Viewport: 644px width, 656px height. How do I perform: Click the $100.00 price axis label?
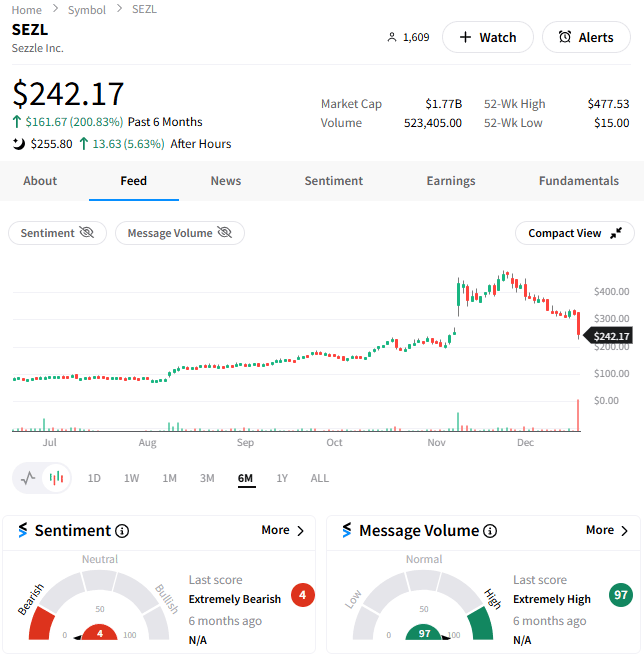tap(611, 373)
